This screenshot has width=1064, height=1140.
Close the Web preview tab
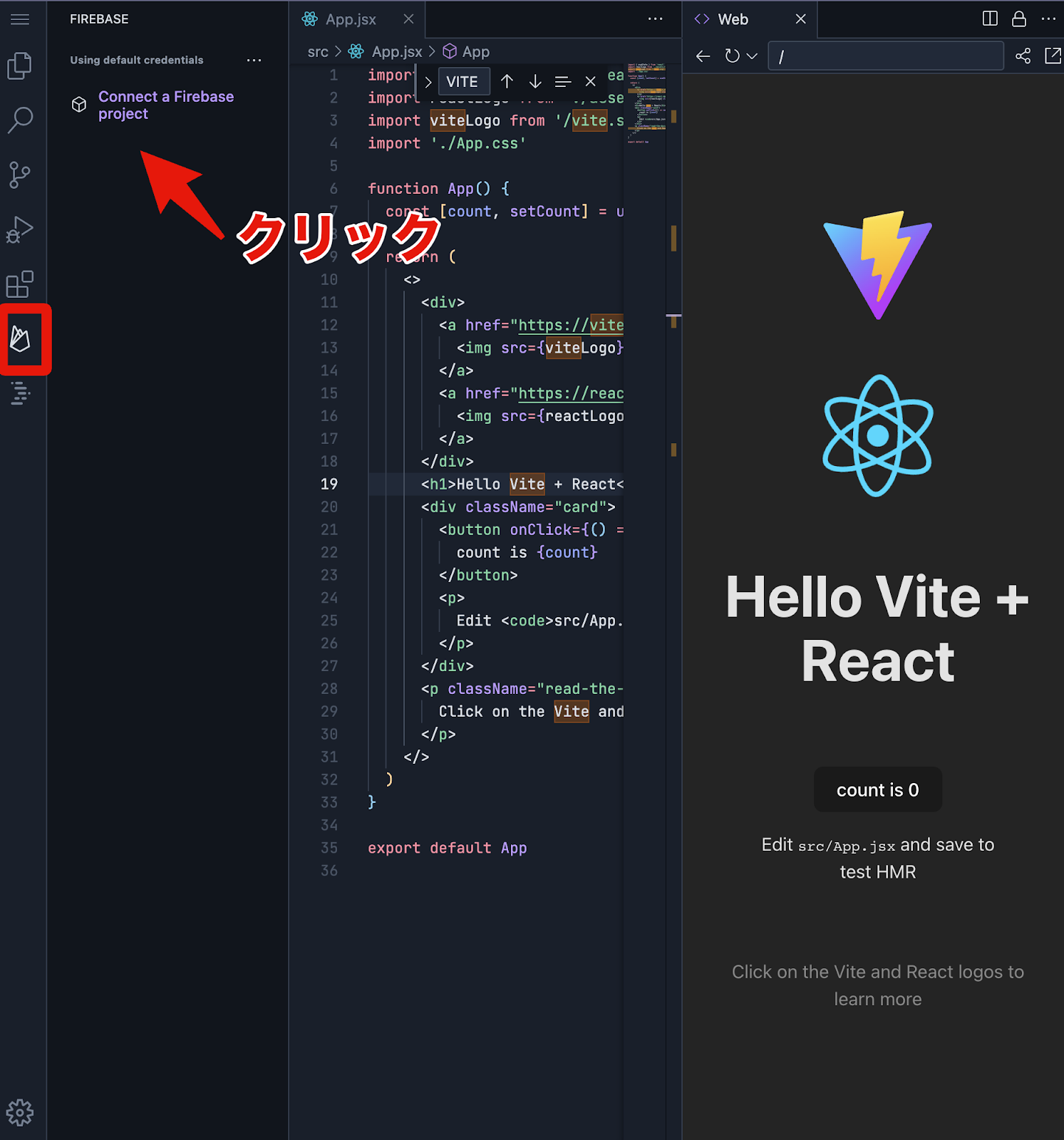point(801,19)
